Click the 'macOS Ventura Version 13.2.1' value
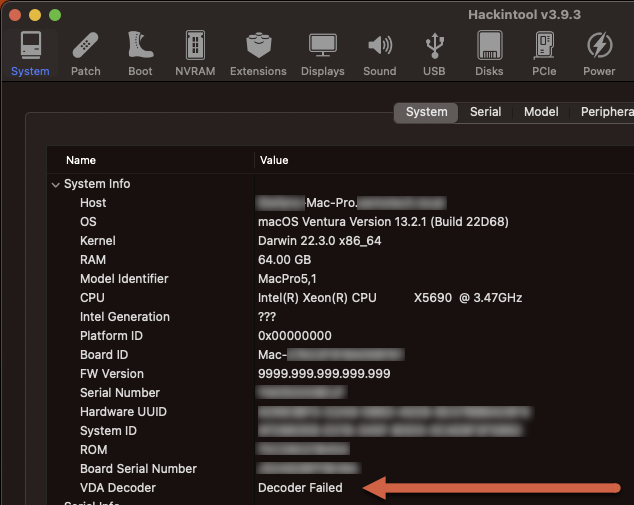Viewport: 634px width, 505px height. click(383, 222)
